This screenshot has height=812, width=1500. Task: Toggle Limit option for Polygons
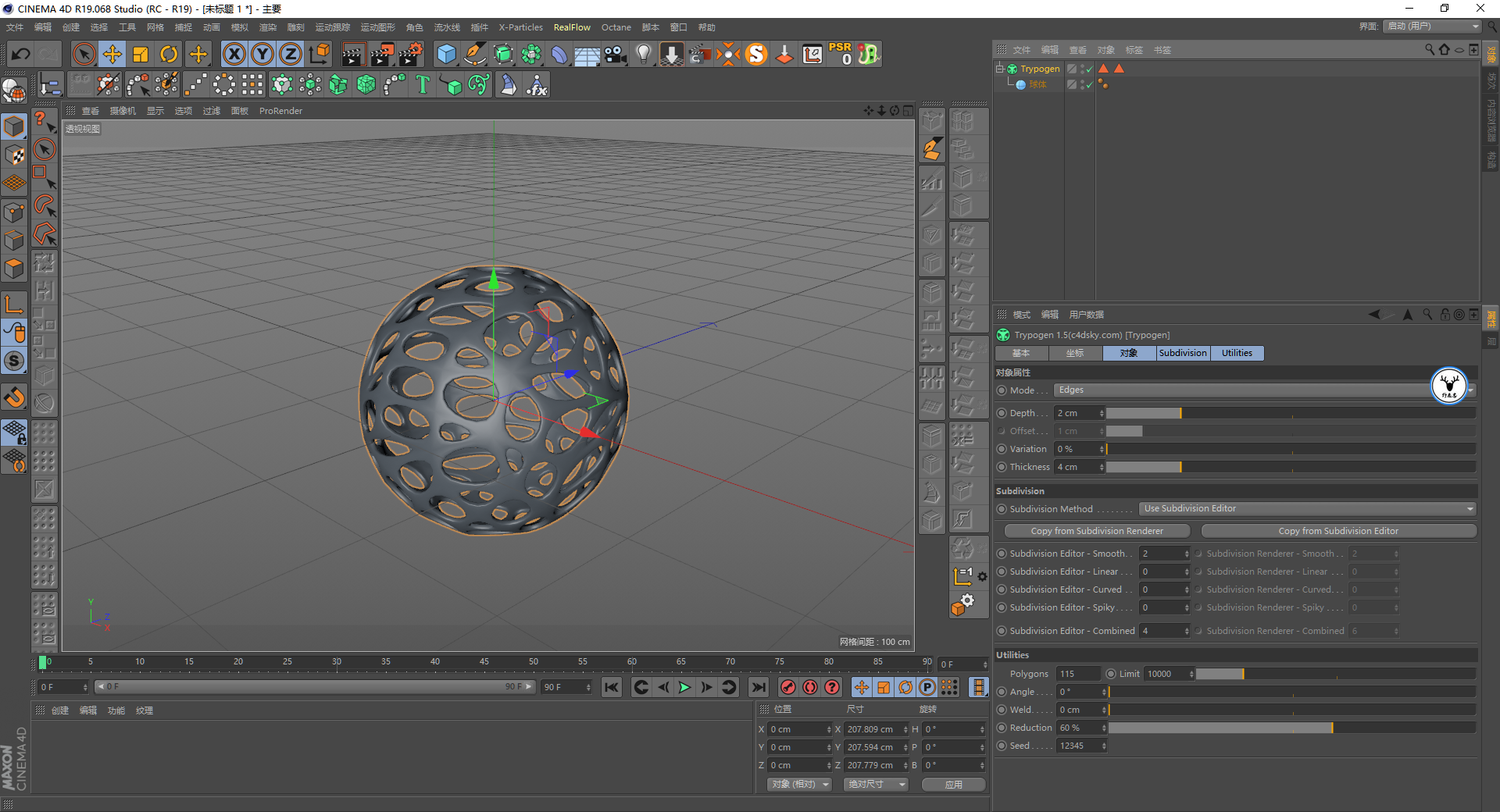[x=1111, y=674]
